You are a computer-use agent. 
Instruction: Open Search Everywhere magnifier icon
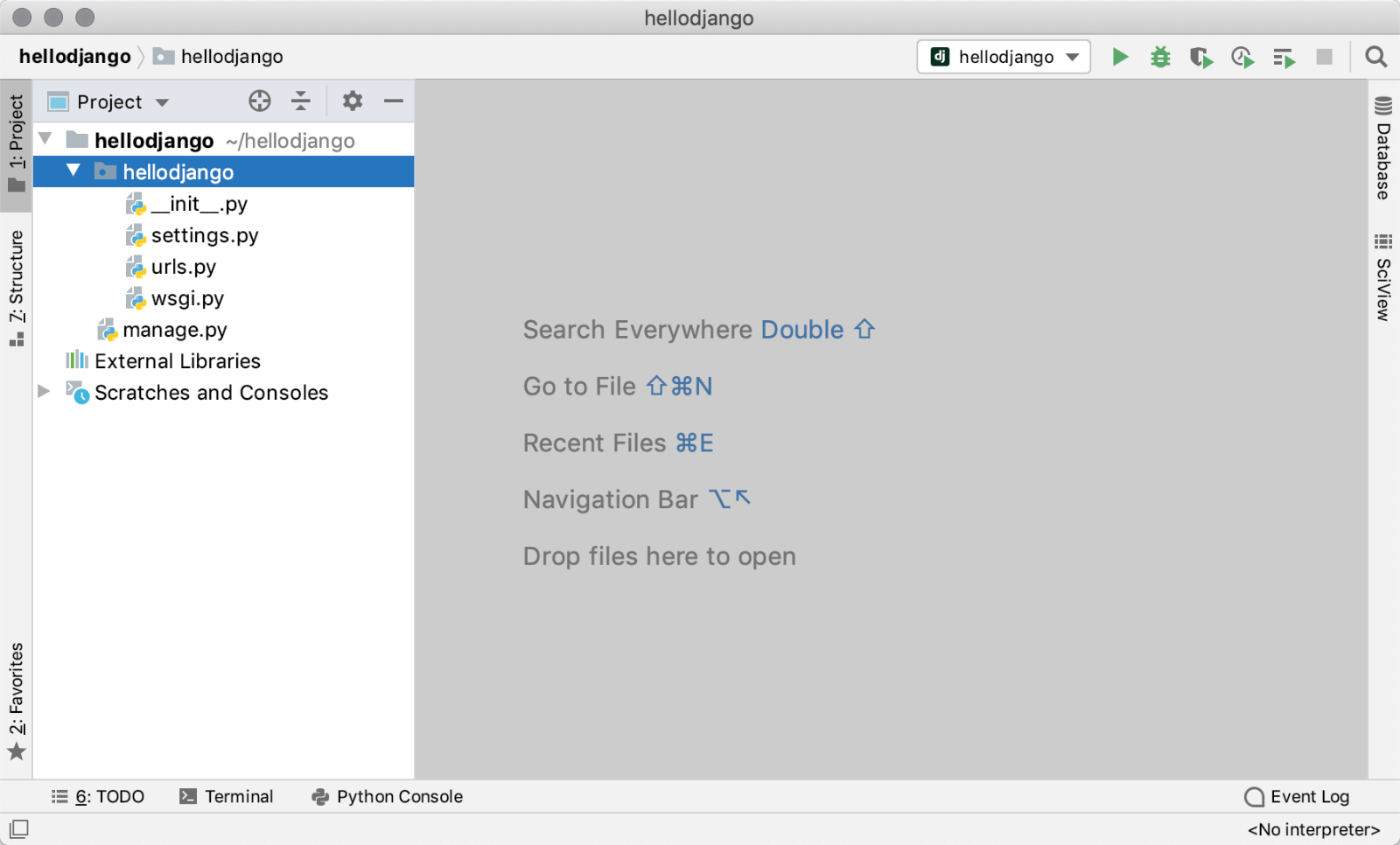1375,58
